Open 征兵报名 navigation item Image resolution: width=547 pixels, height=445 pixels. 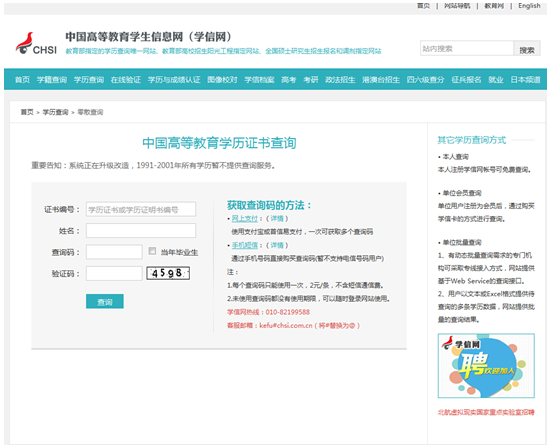click(466, 80)
